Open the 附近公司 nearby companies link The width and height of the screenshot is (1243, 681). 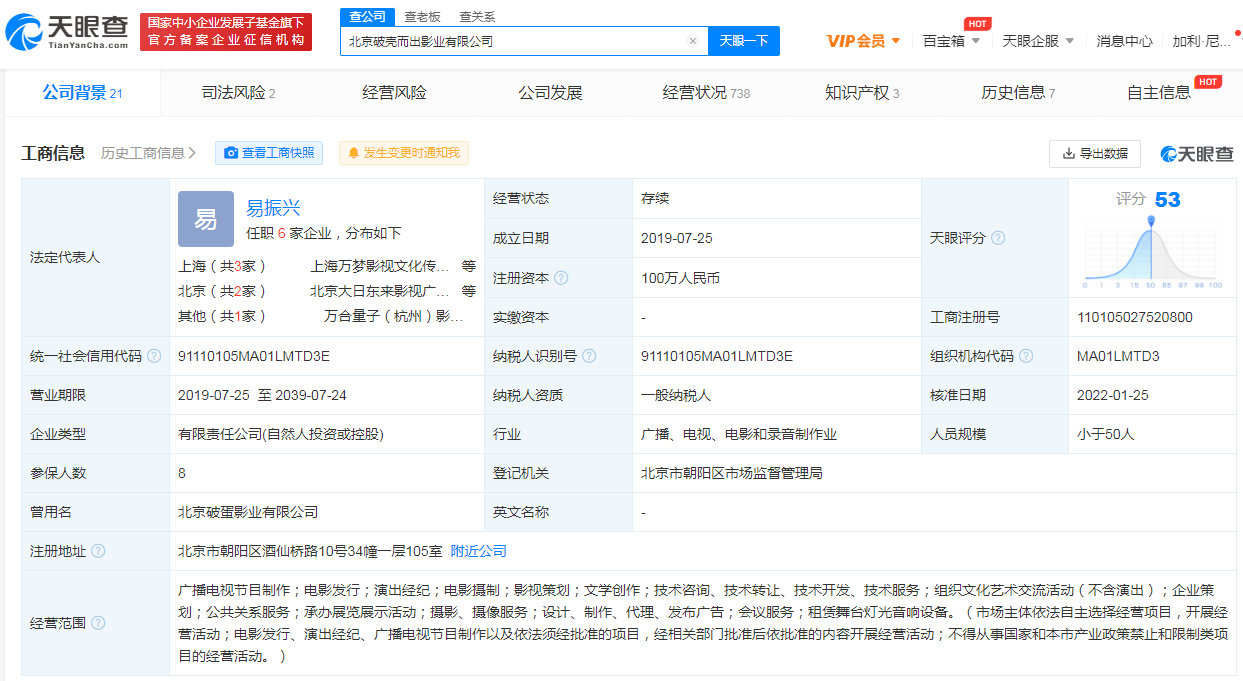pyautogui.click(x=478, y=551)
